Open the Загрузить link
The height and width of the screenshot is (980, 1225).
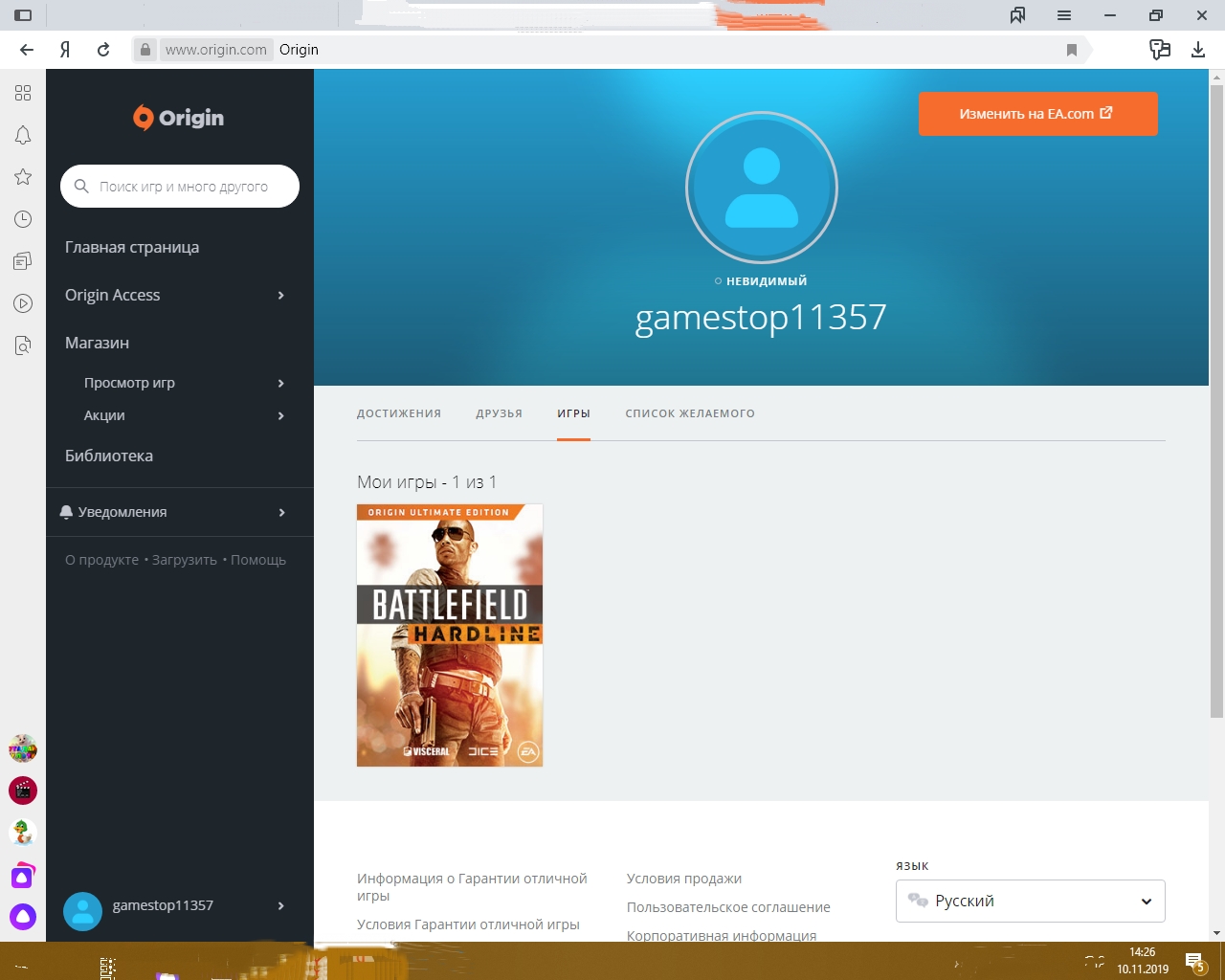pyautogui.click(x=185, y=560)
